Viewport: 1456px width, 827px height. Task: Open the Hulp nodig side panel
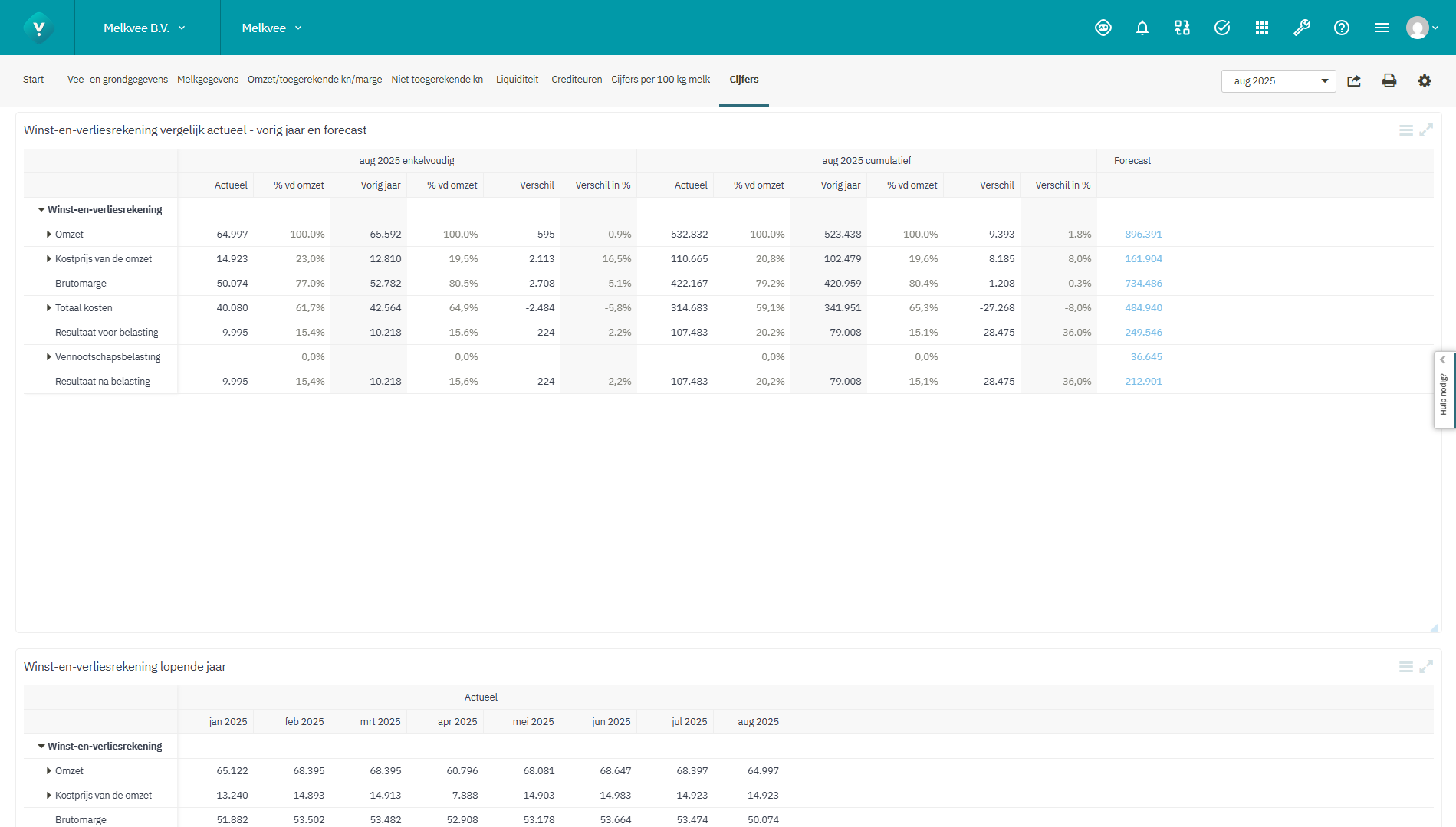point(1444,391)
